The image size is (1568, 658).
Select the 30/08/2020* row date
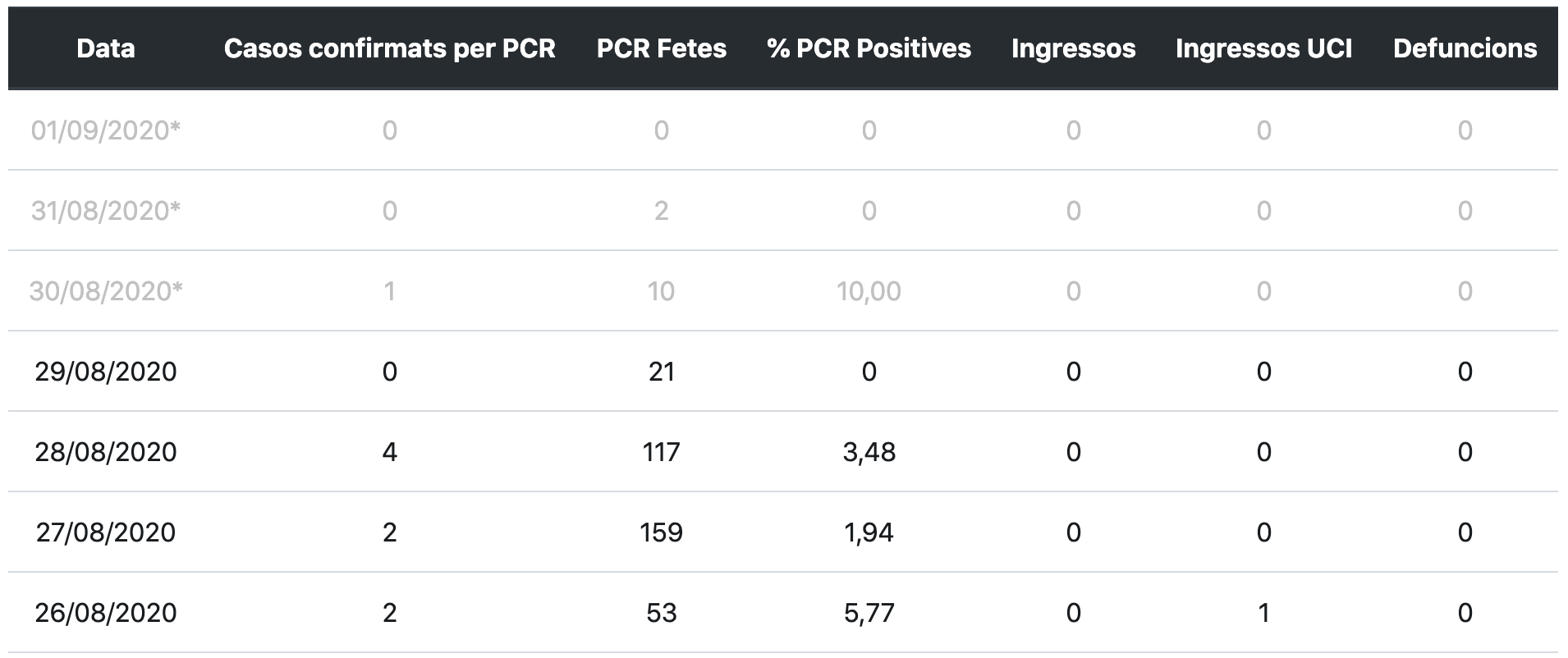tap(105, 291)
